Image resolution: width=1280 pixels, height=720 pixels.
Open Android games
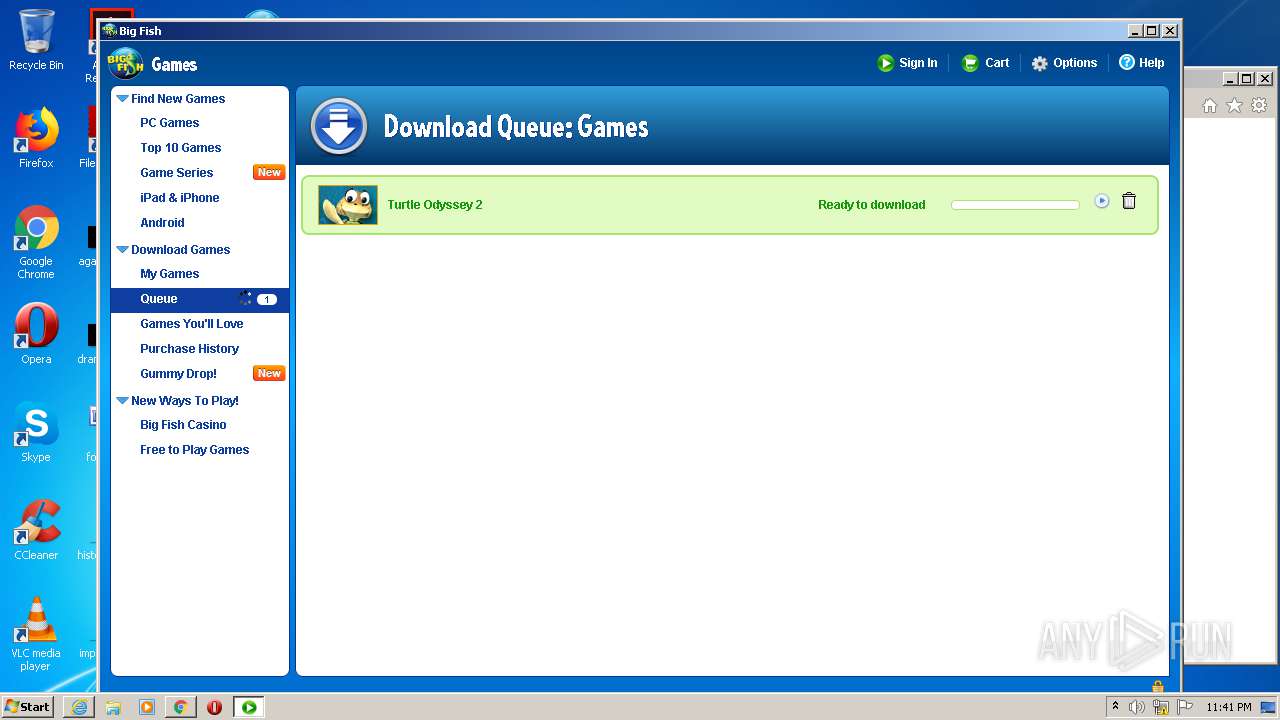tap(162, 223)
